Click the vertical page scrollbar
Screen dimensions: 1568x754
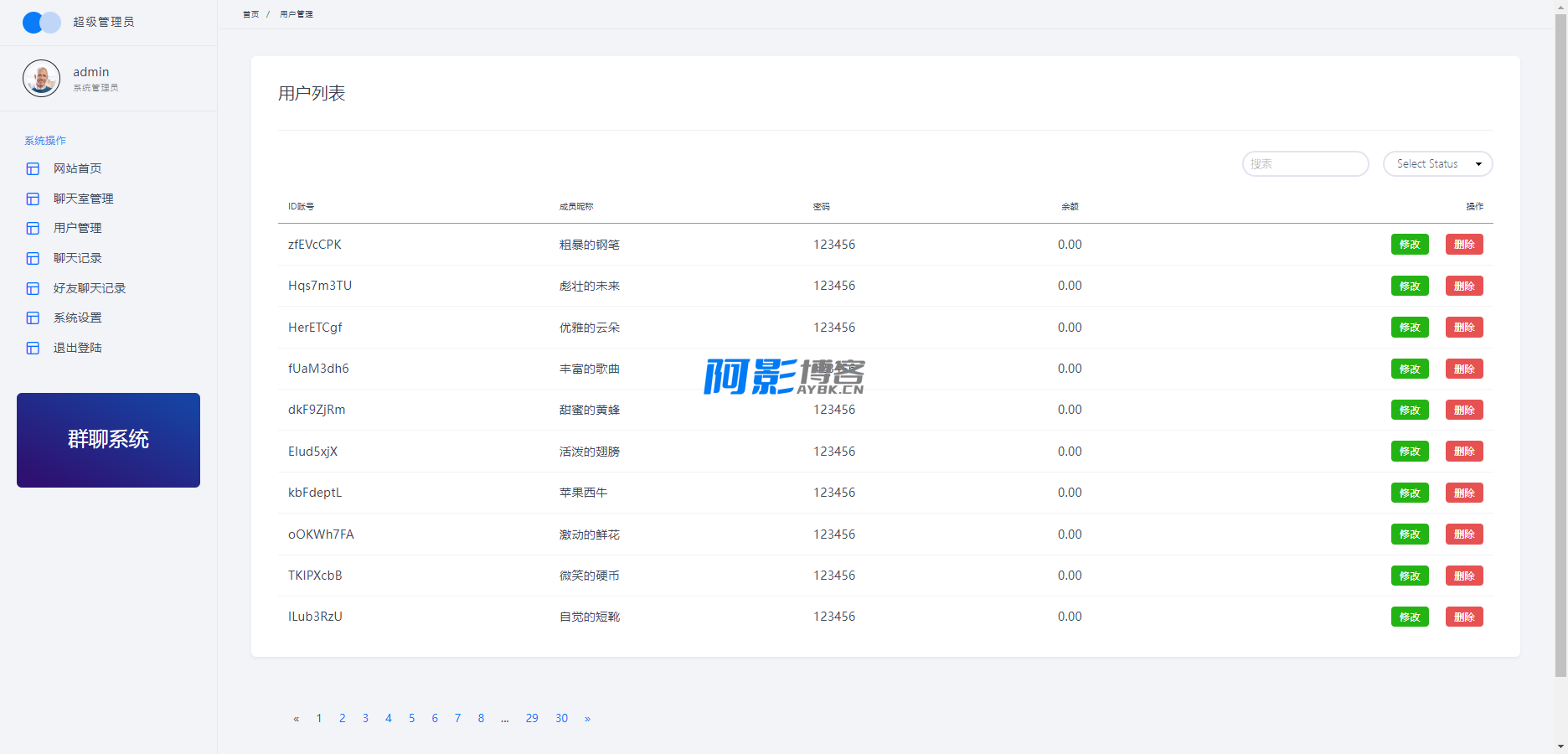click(1560, 345)
